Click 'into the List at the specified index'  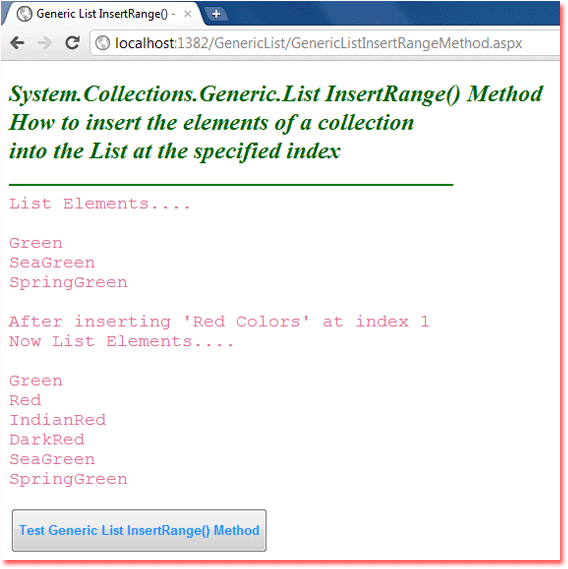coord(175,151)
